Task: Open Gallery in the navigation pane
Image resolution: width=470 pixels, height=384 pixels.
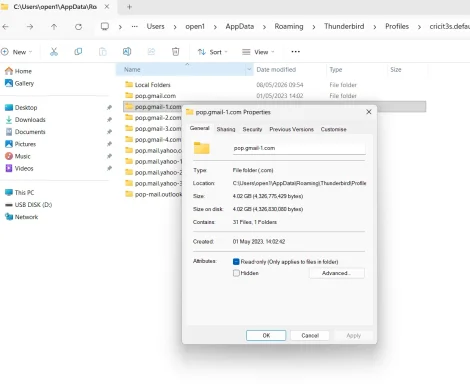Action: (19, 83)
